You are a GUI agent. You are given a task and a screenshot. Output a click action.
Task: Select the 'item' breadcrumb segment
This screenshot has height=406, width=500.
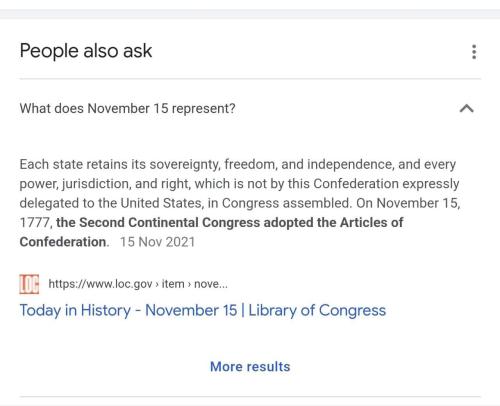[173, 284]
